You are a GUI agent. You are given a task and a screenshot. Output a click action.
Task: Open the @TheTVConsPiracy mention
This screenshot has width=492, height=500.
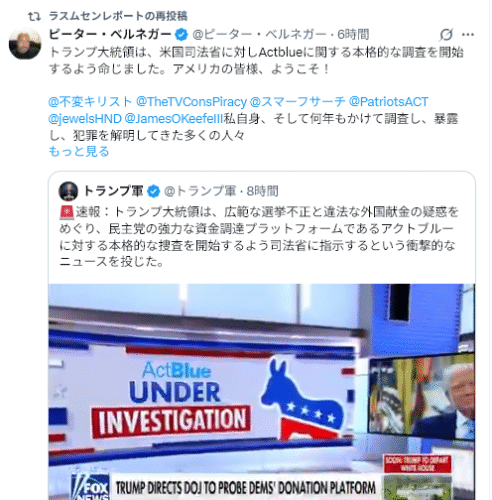pyautogui.click(x=191, y=102)
